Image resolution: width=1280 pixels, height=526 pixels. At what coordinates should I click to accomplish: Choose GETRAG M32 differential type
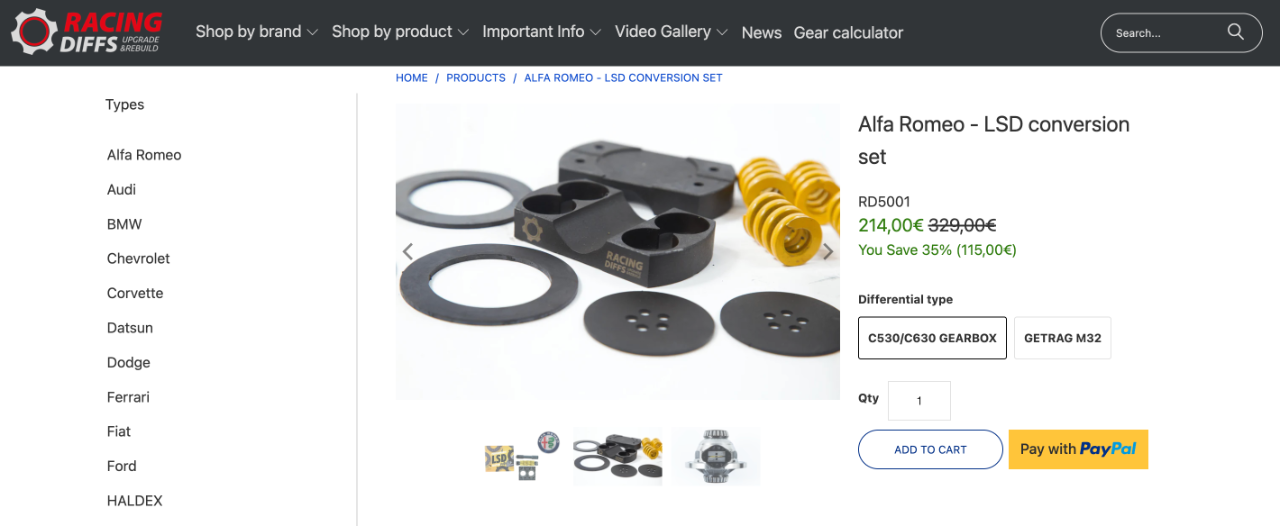click(1062, 338)
